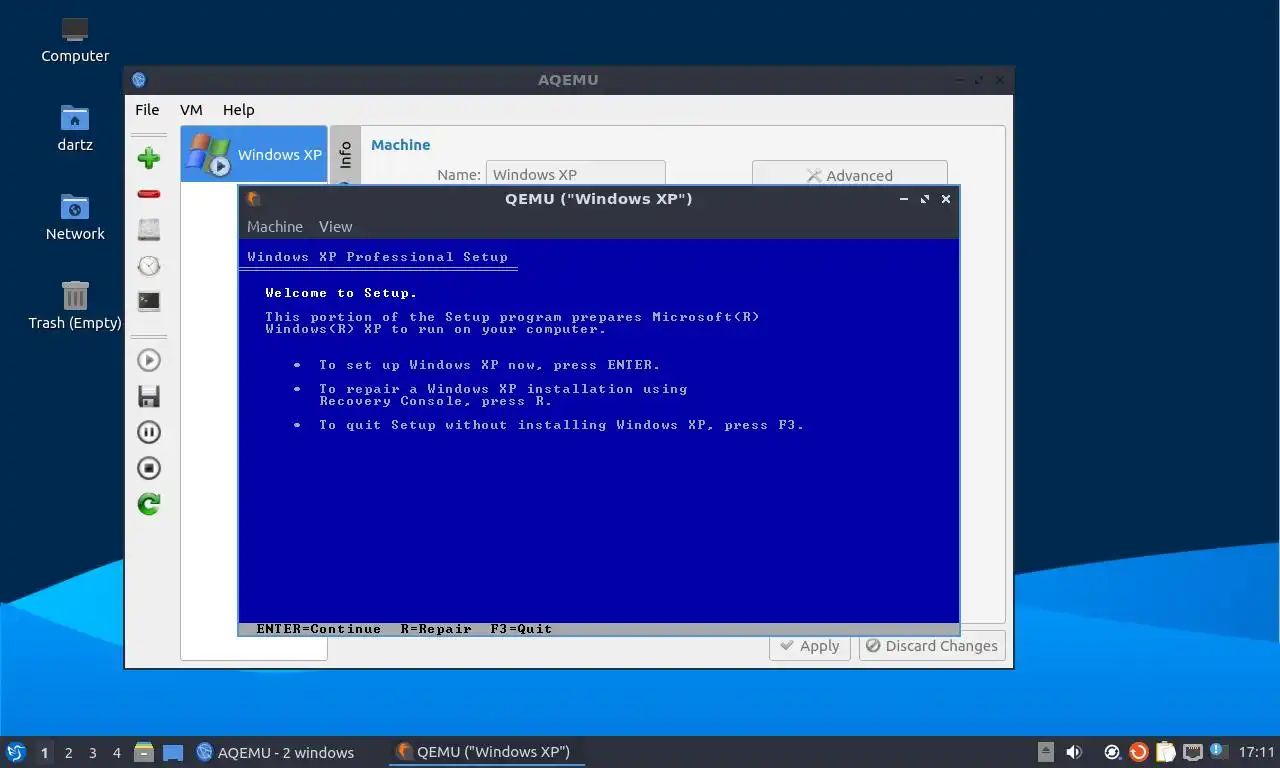The width and height of the screenshot is (1280, 768).
Task: Open the dartz home folder desktop icon
Action: click(75, 128)
